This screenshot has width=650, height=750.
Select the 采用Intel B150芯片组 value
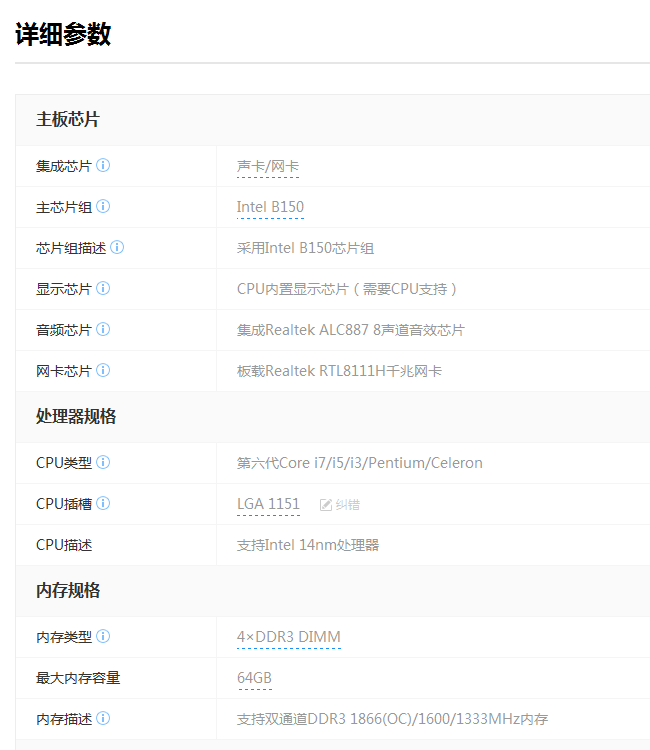click(305, 248)
